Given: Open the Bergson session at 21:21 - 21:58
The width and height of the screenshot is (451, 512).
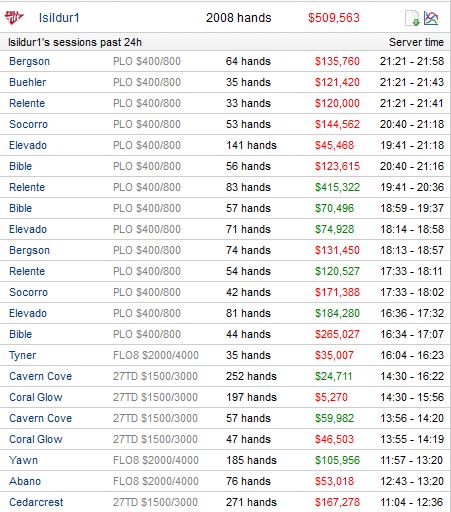Looking at the screenshot, I should [29, 62].
